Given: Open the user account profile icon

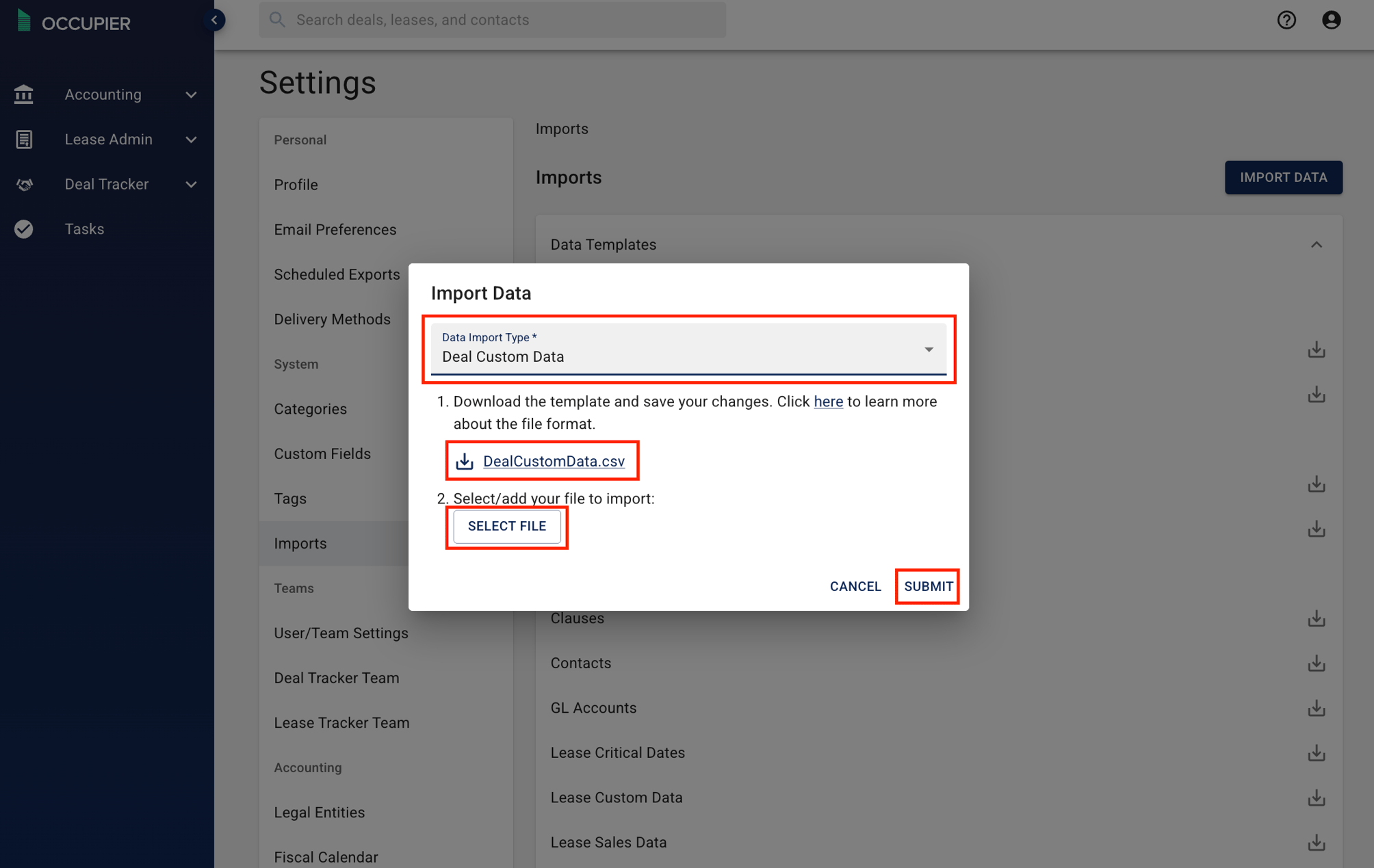Looking at the screenshot, I should (x=1331, y=20).
